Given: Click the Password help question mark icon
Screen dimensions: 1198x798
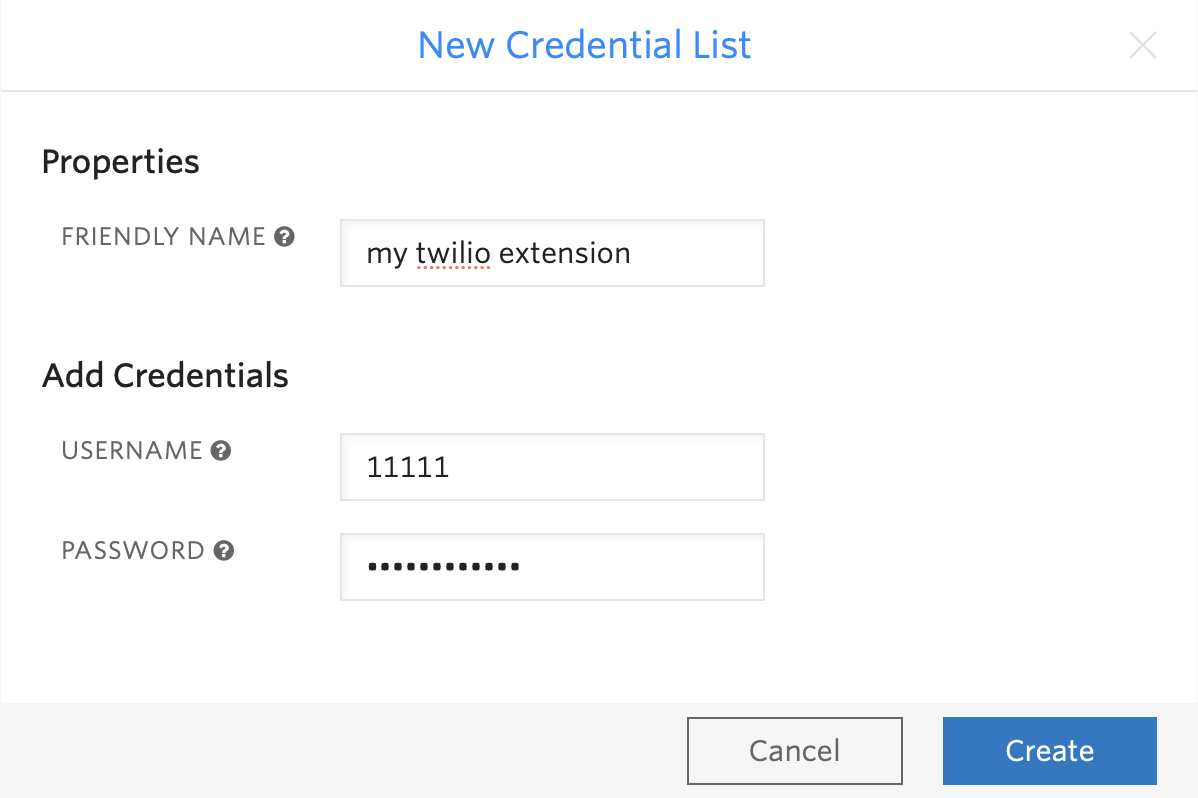Looking at the screenshot, I should pyautogui.click(x=222, y=550).
